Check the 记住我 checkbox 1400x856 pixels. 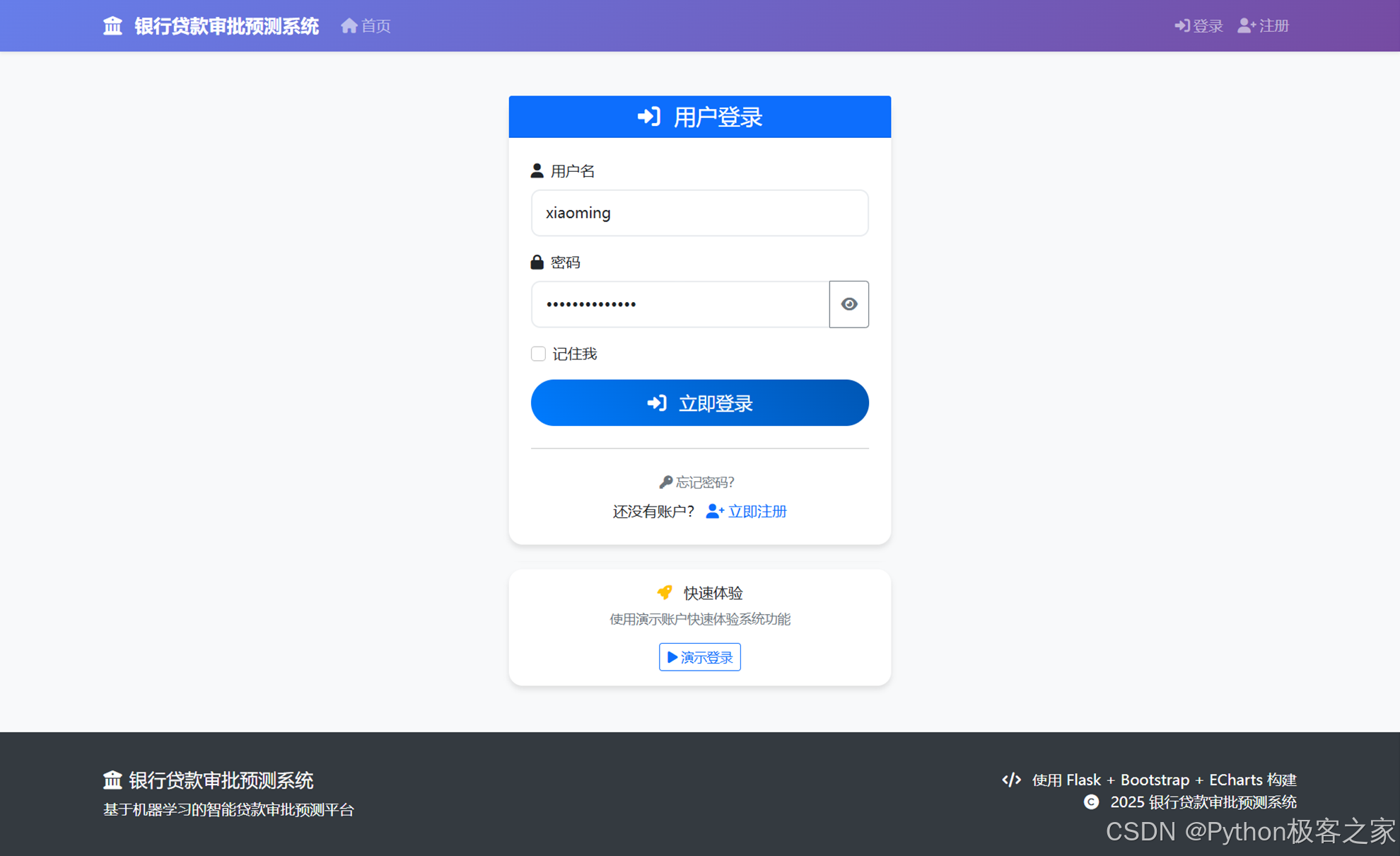tap(538, 354)
